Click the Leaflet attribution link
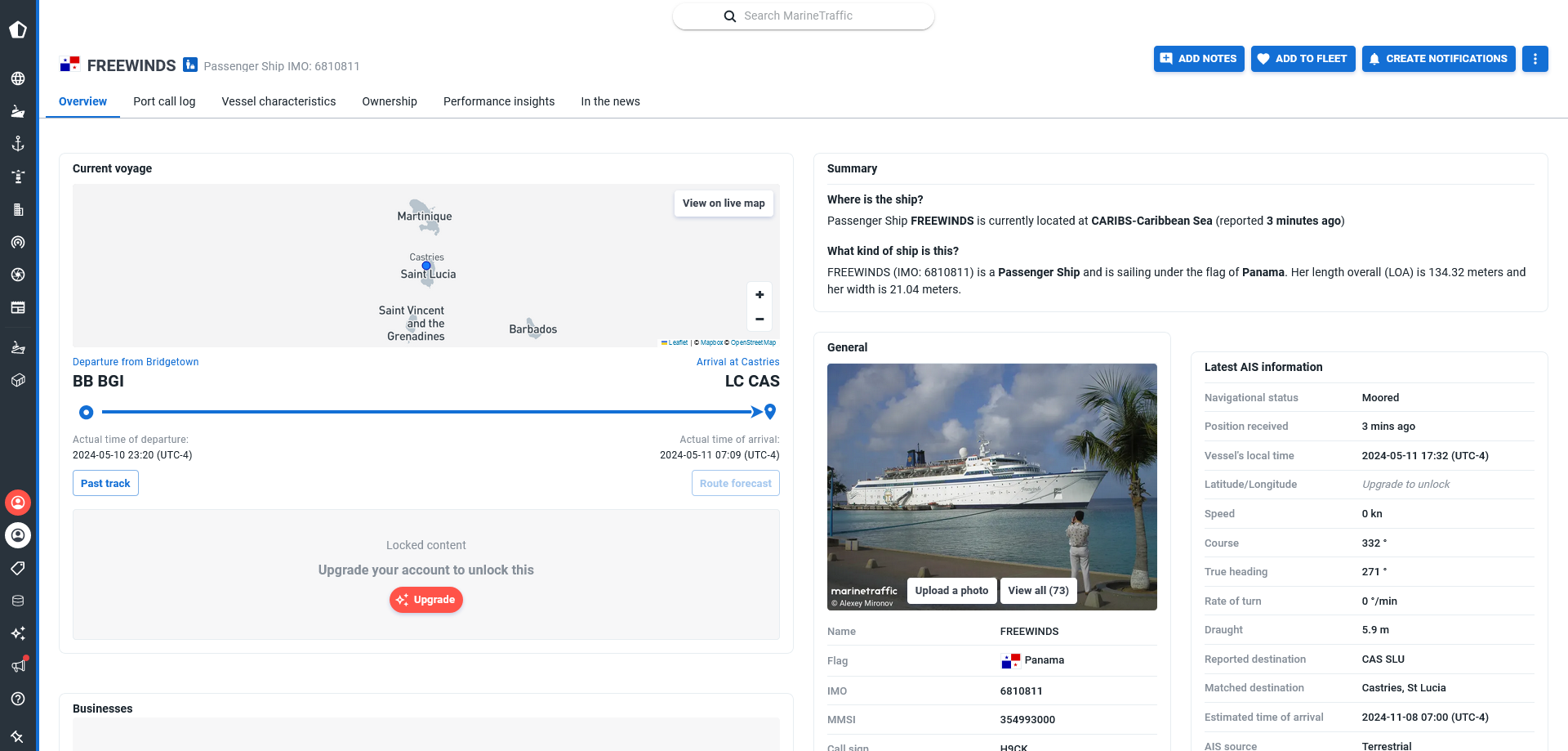This screenshot has height=751, width=1568. 675,343
